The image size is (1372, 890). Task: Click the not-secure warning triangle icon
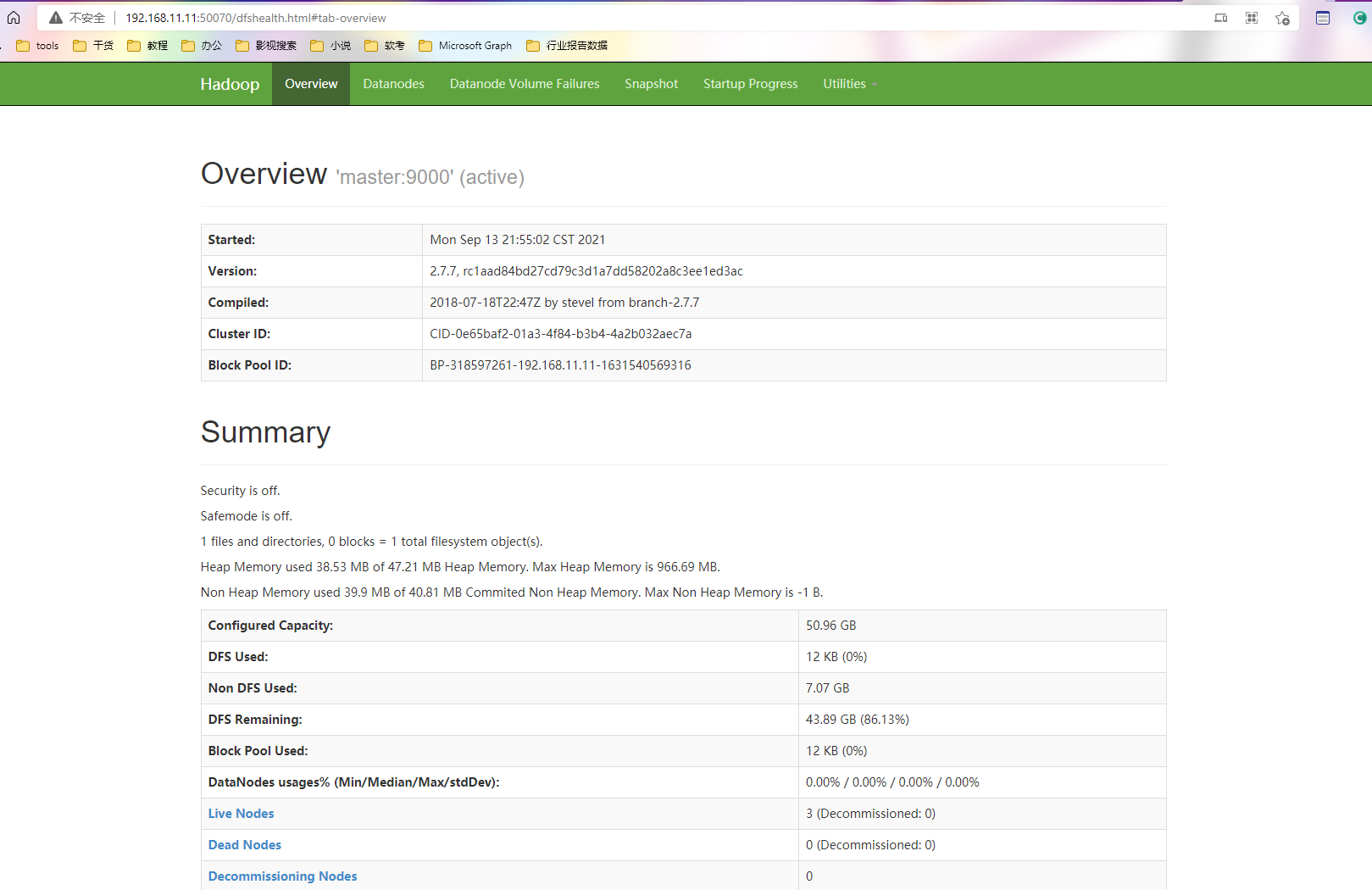(x=56, y=18)
